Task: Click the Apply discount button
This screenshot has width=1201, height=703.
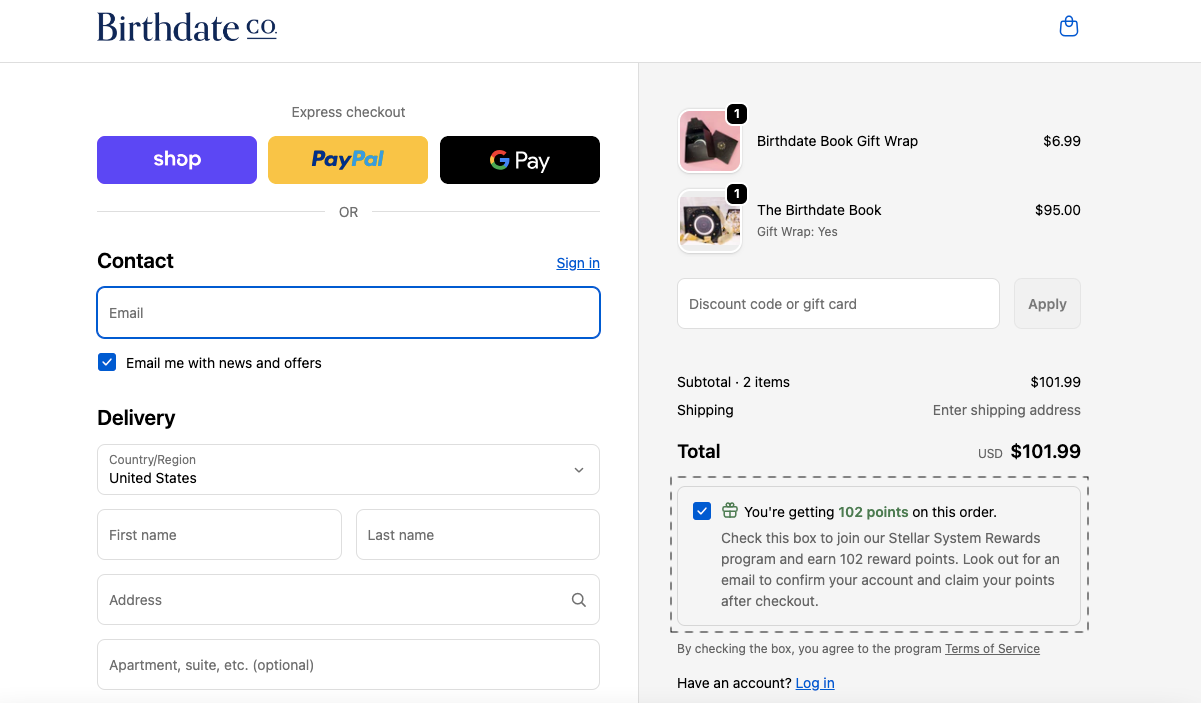Action: (1047, 303)
